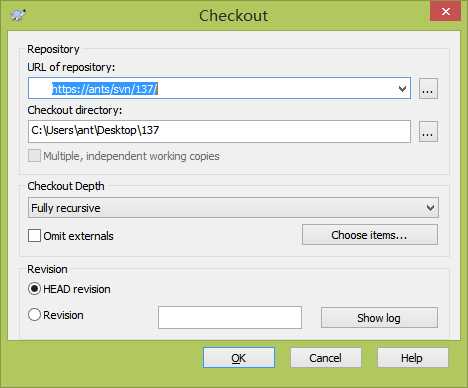This screenshot has width=468, height=388.
Task: Confirm the checkout with the OK button
Action: pyautogui.click(x=239, y=358)
